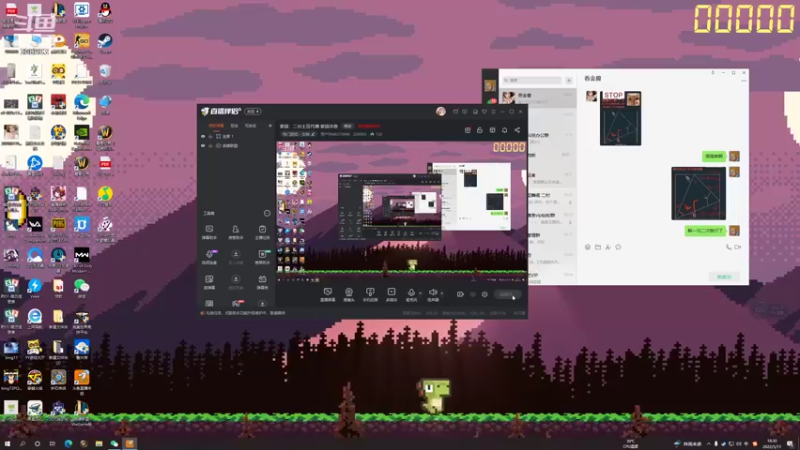
Task: Start a video call in WeChat
Action: click(738, 247)
